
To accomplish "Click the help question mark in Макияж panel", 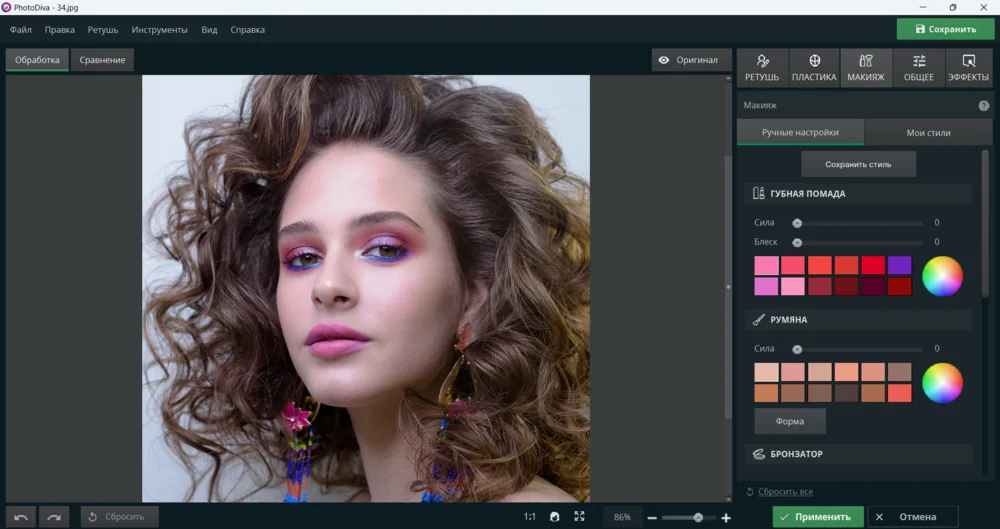I will [x=984, y=105].
